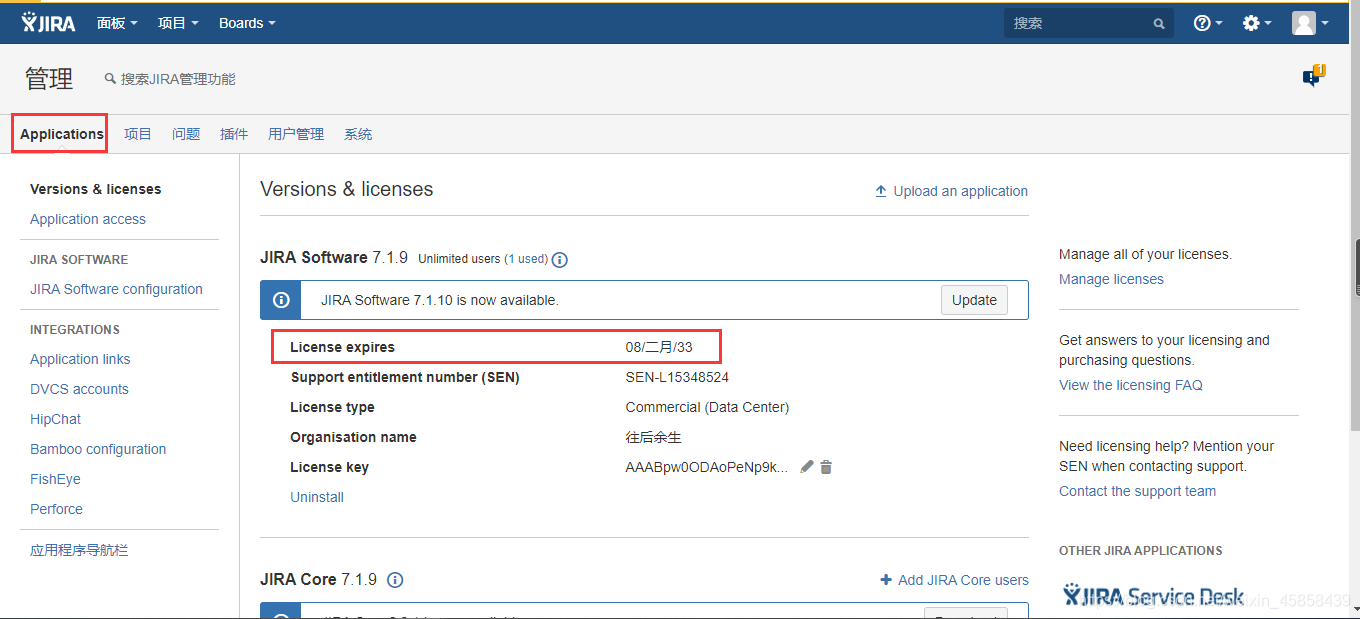The height and width of the screenshot is (619, 1360).
Task: Click the license key AAABpw0ODAoPeNp9k text
Action: coord(707,467)
